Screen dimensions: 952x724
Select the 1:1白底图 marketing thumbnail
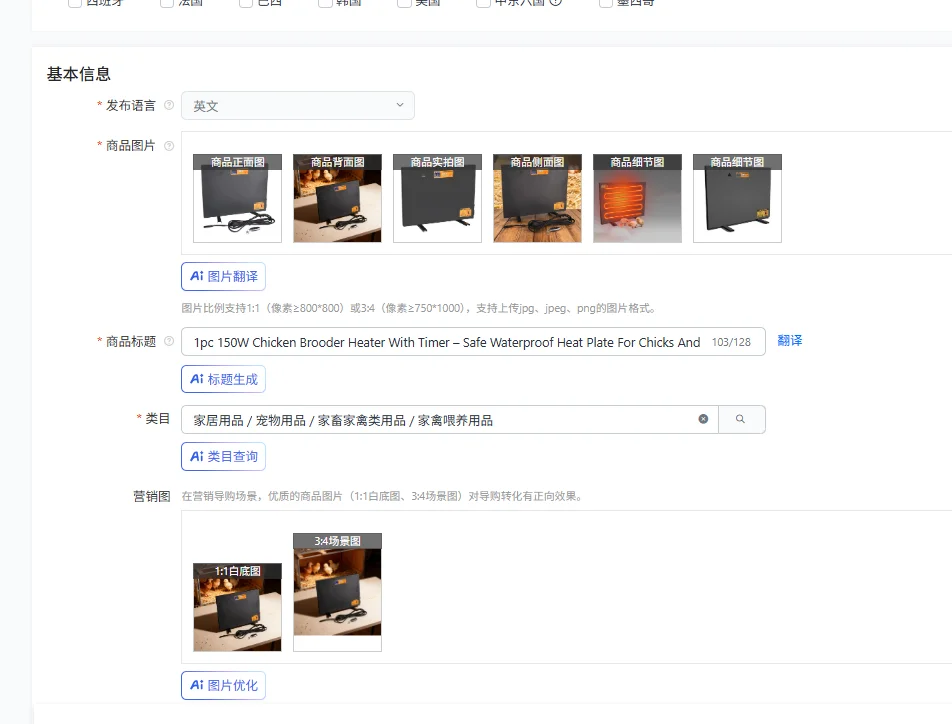(237, 607)
